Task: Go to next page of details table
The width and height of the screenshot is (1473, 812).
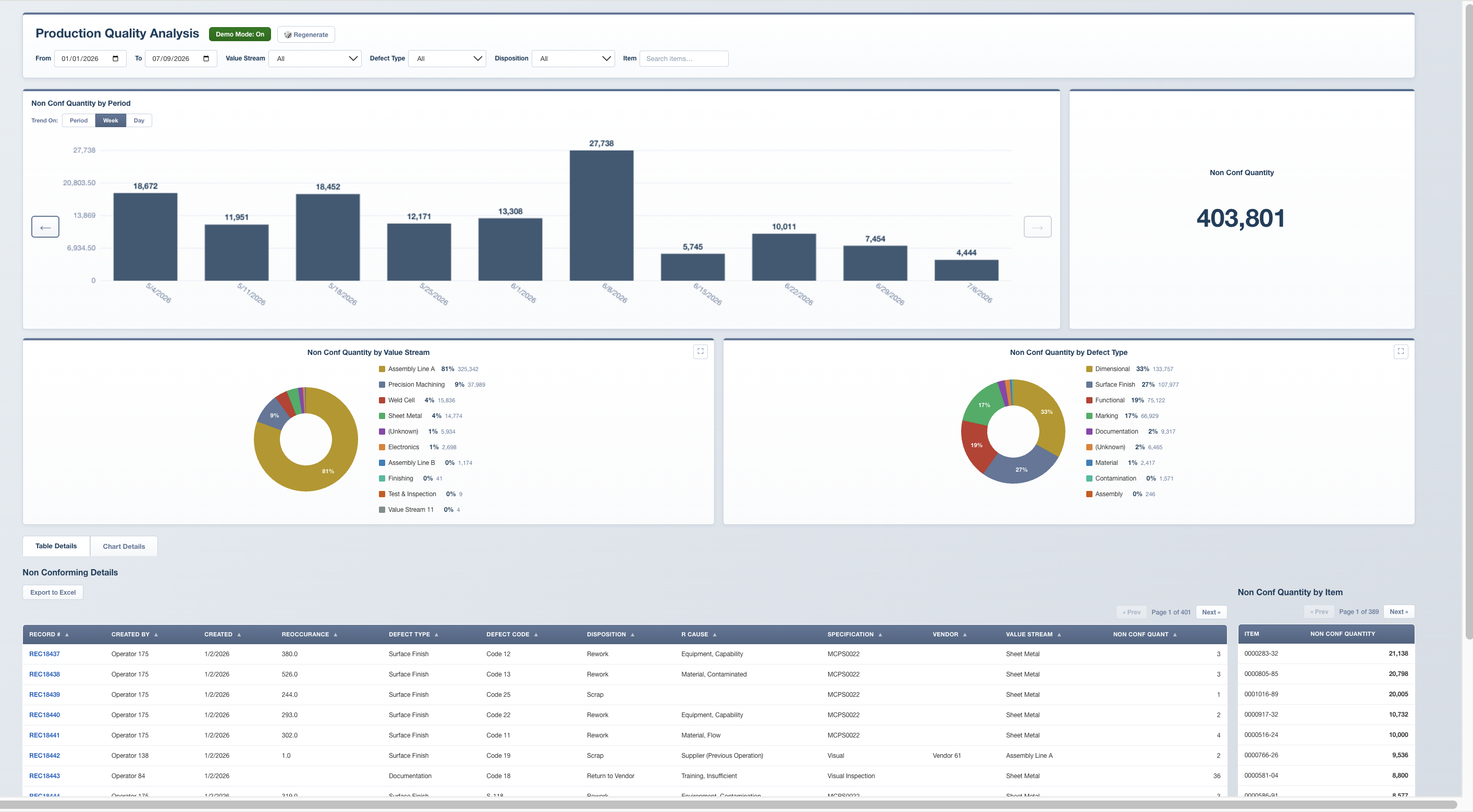Action: (1211, 612)
